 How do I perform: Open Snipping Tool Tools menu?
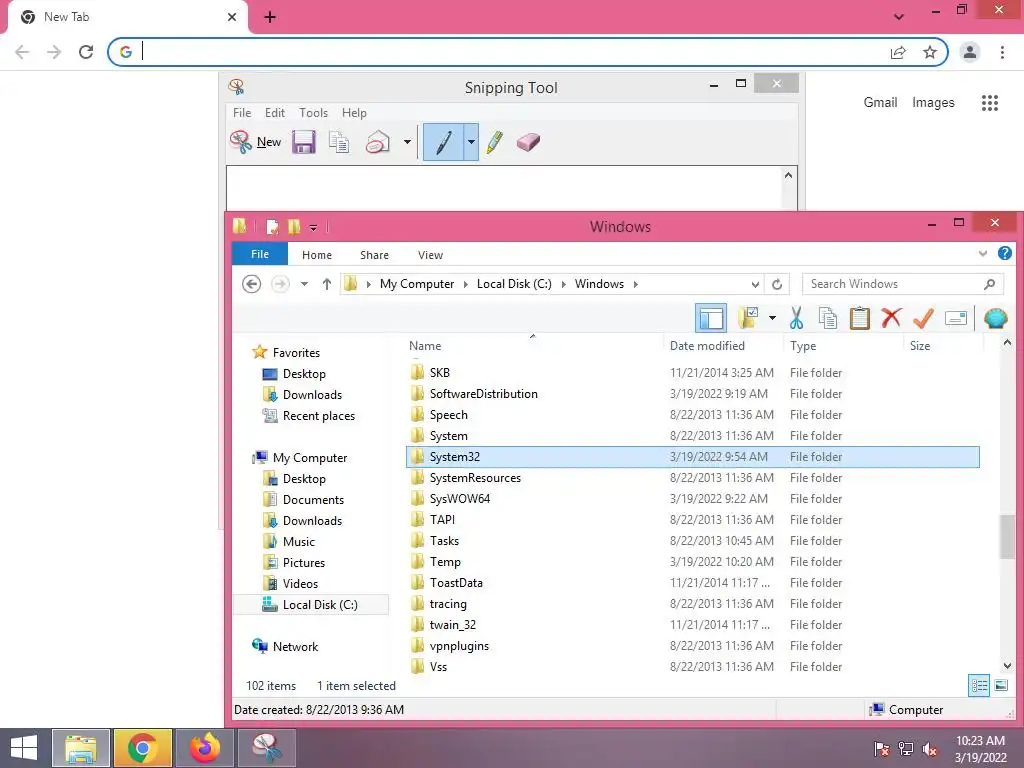pyautogui.click(x=313, y=112)
